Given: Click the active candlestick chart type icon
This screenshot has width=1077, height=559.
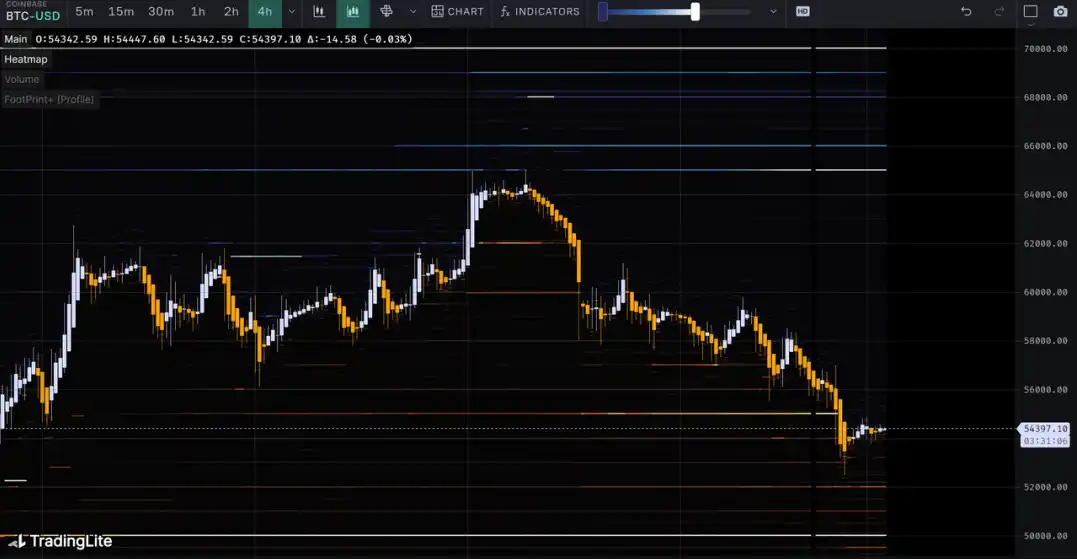Looking at the screenshot, I should [x=352, y=12].
